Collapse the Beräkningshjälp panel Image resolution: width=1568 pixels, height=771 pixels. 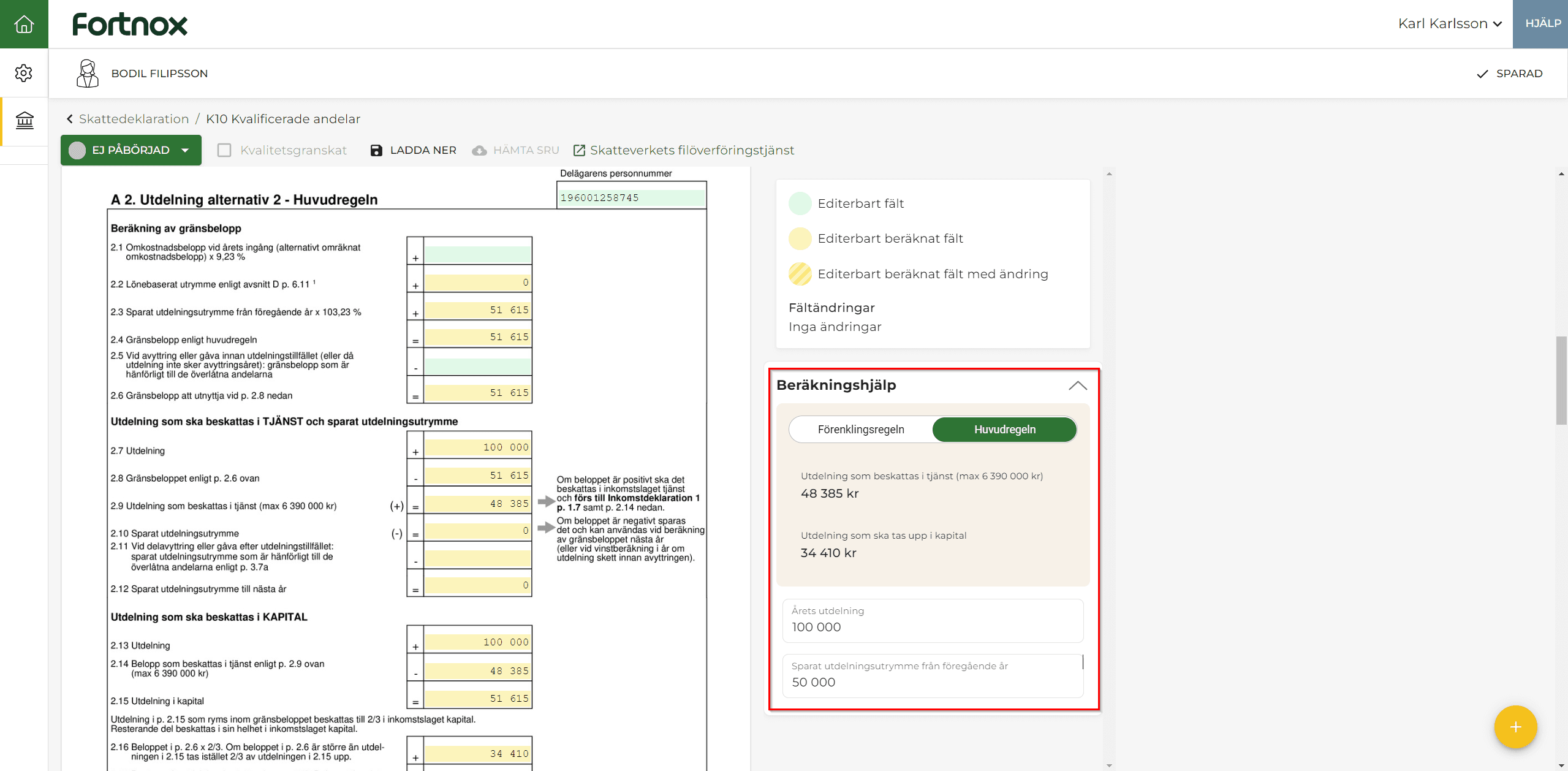coord(1078,385)
